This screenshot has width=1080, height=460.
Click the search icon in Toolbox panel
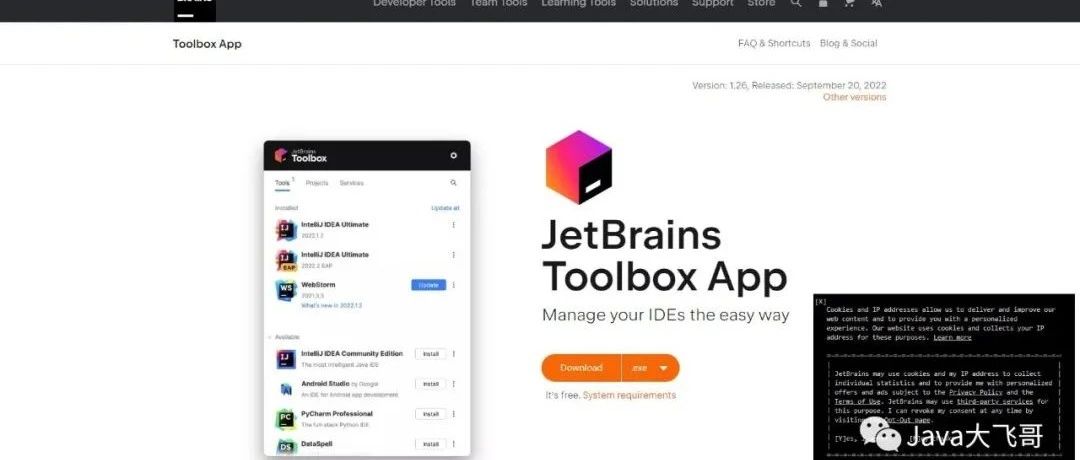tap(453, 183)
